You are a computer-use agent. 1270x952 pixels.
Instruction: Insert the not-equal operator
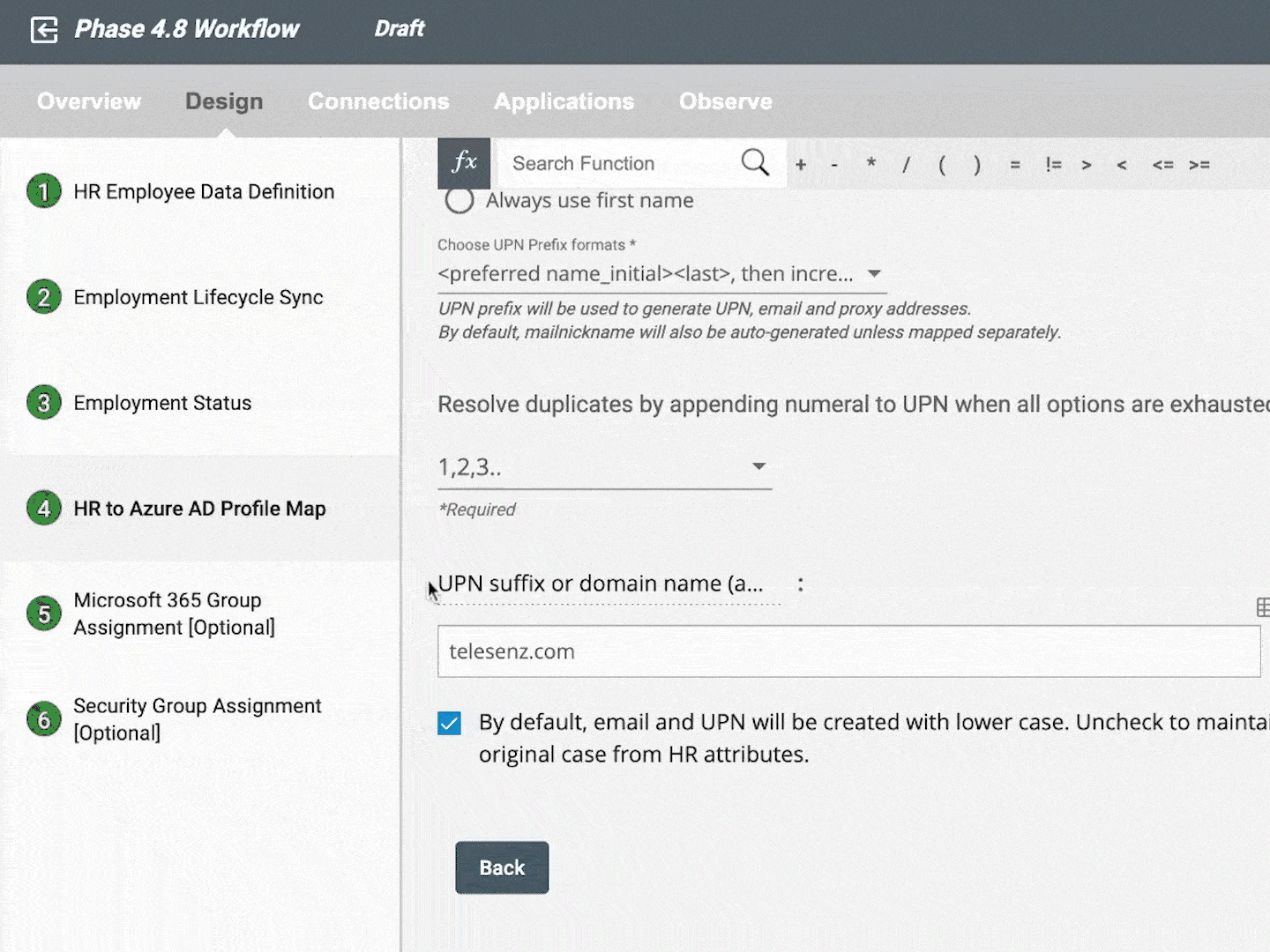[1053, 165]
